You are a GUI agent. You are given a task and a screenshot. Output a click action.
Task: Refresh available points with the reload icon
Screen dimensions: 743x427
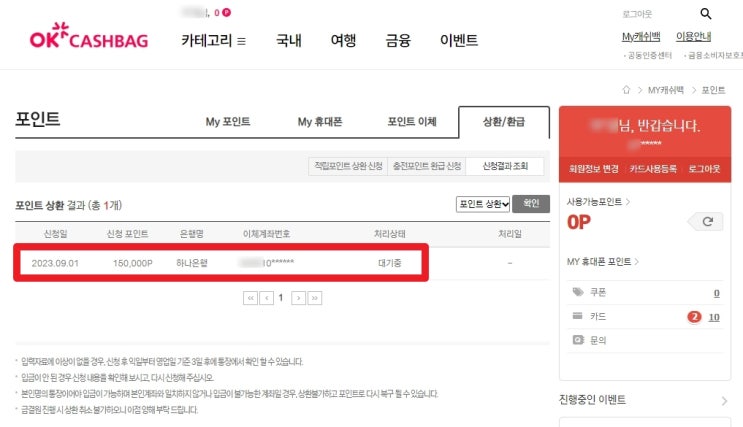(x=707, y=221)
